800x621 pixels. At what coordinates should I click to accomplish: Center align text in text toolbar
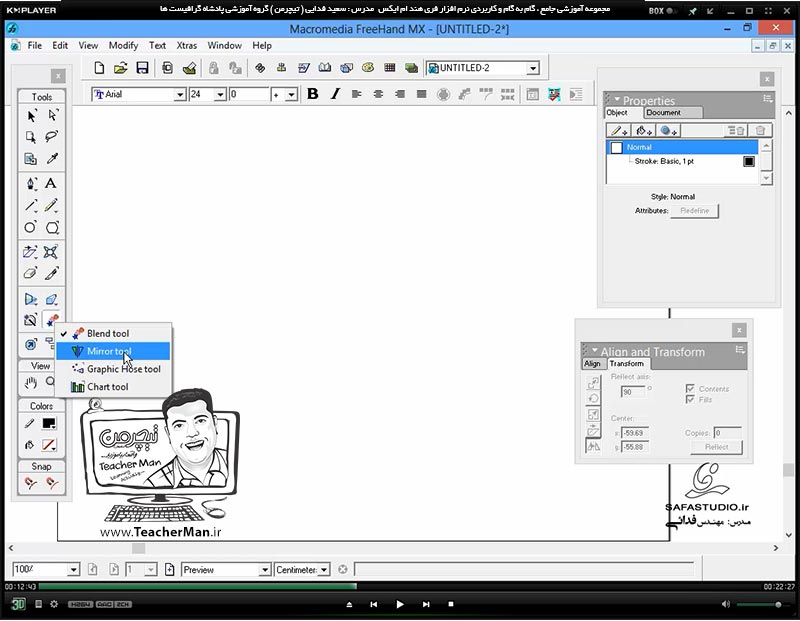378,94
